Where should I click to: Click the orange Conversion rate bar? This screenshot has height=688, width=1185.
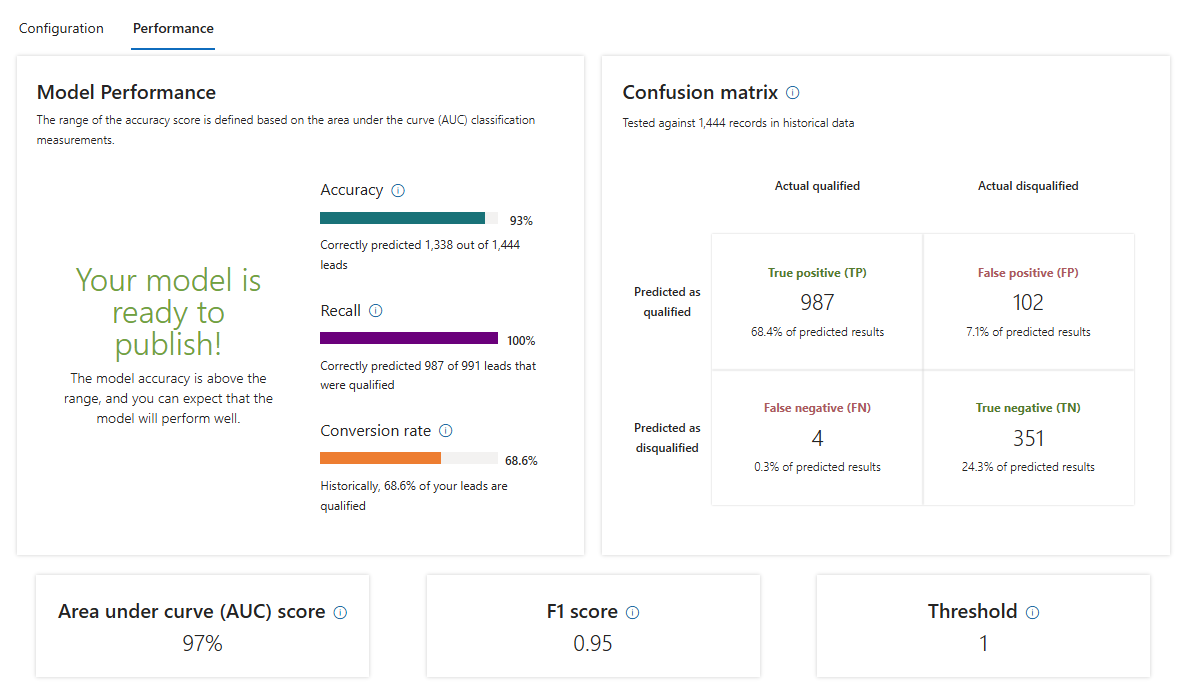(380, 458)
